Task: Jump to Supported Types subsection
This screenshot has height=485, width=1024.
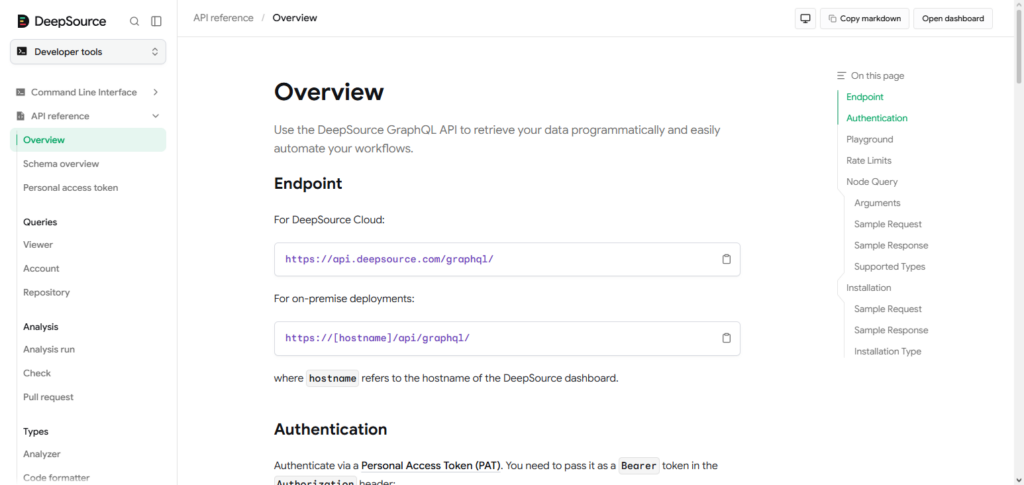Action: [x=889, y=266]
